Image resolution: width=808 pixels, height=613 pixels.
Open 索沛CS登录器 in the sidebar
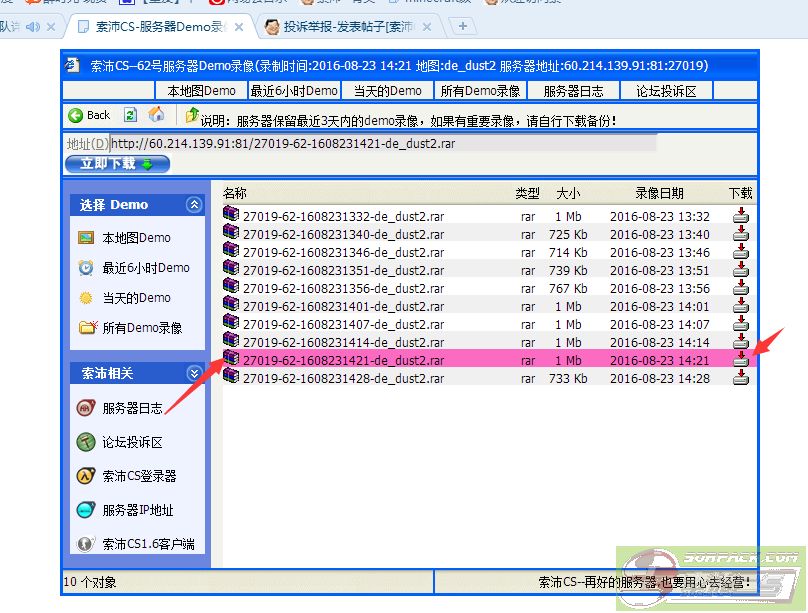tap(139, 476)
